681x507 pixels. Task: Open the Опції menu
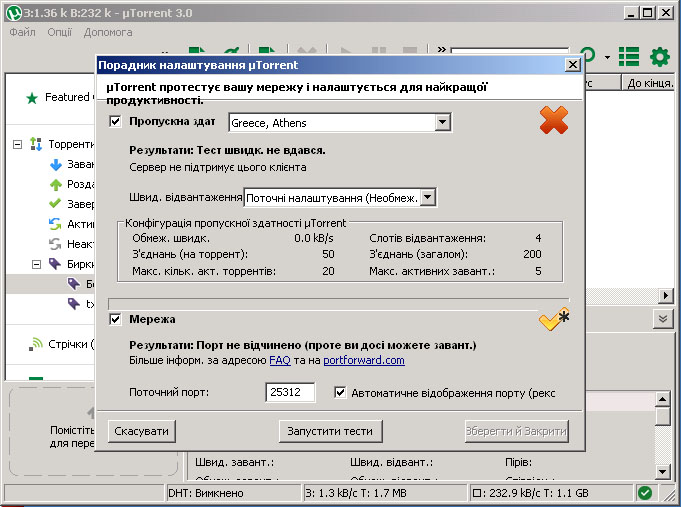point(60,32)
